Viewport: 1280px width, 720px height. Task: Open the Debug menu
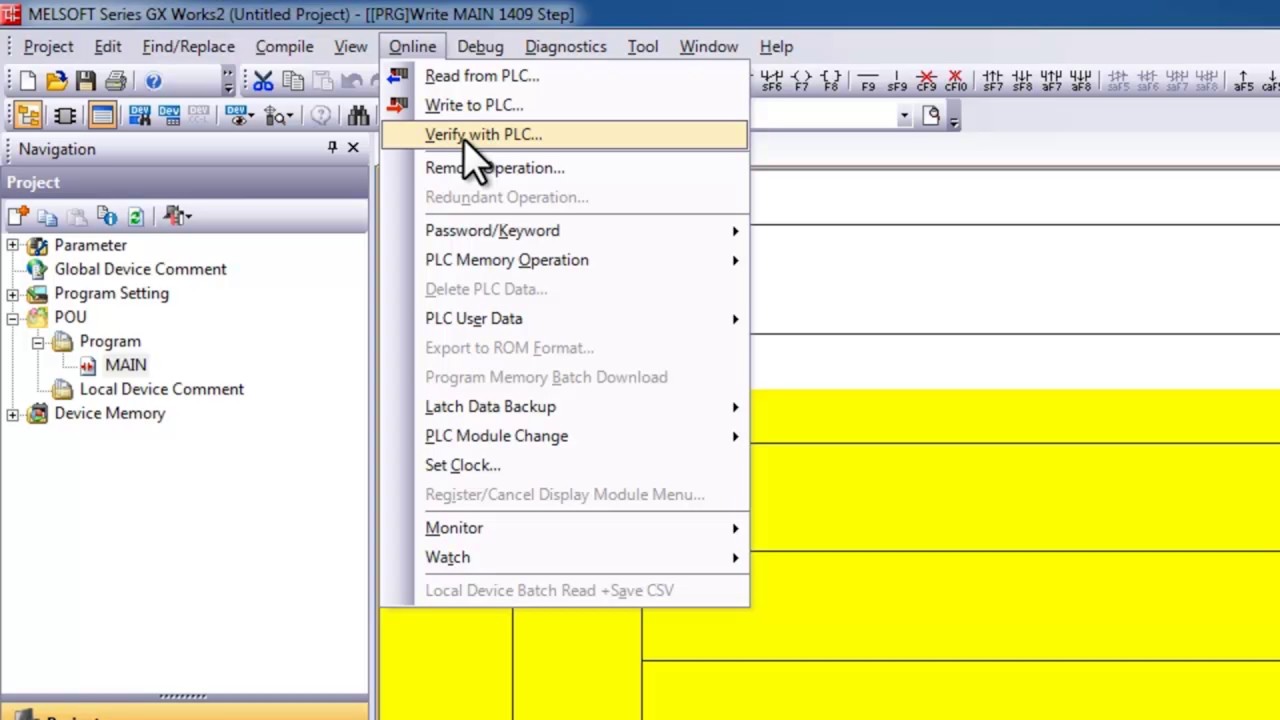tap(480, 46)
